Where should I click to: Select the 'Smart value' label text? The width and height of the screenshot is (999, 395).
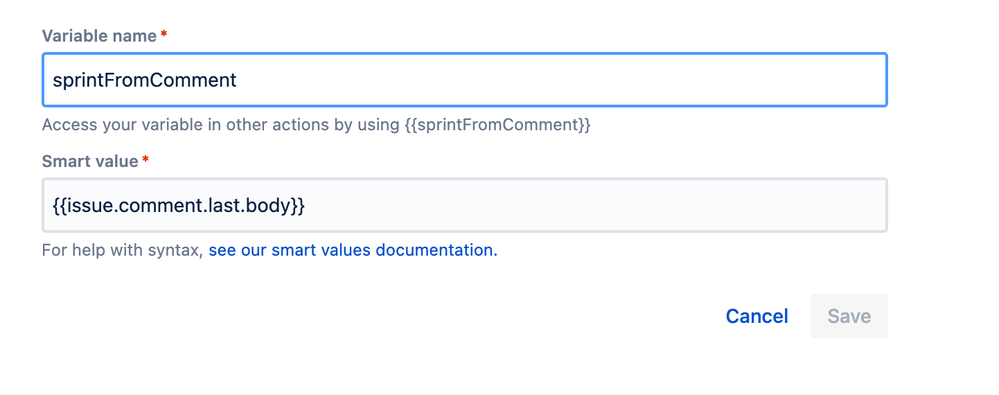pos(90,162)
